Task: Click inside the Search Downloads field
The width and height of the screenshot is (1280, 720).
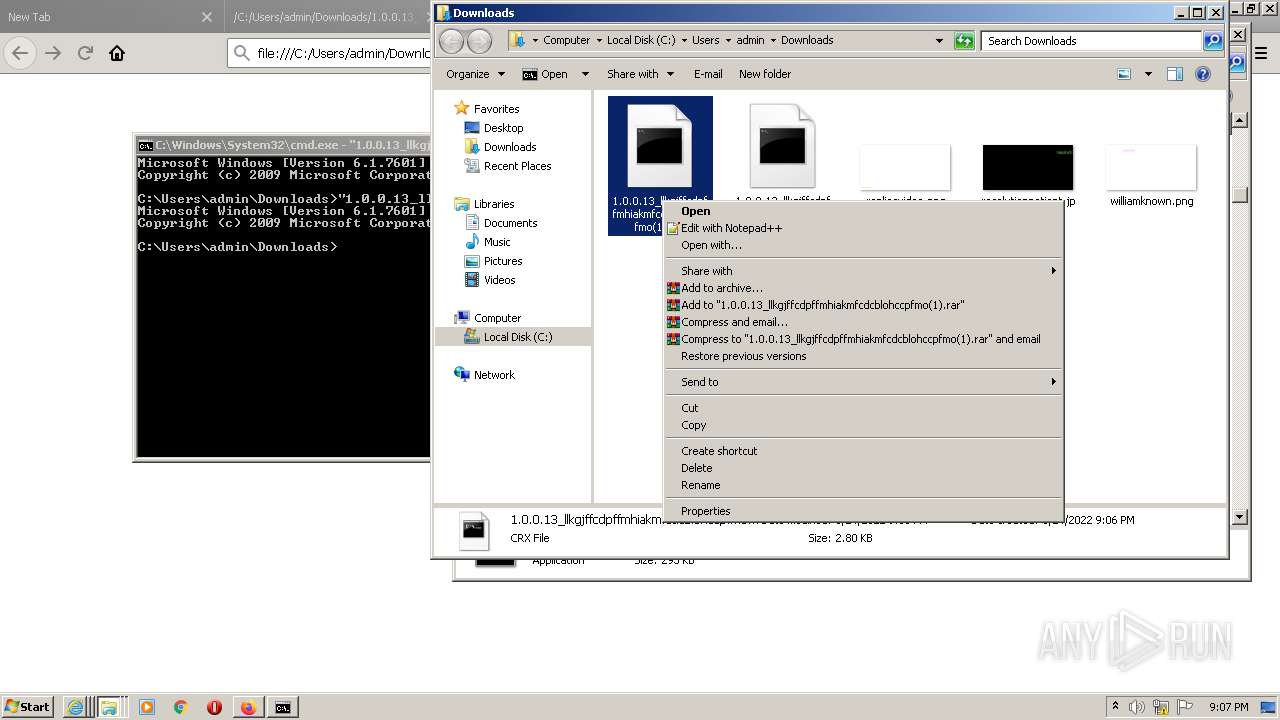Action: pyautogui.click(x=1093, y=41)
